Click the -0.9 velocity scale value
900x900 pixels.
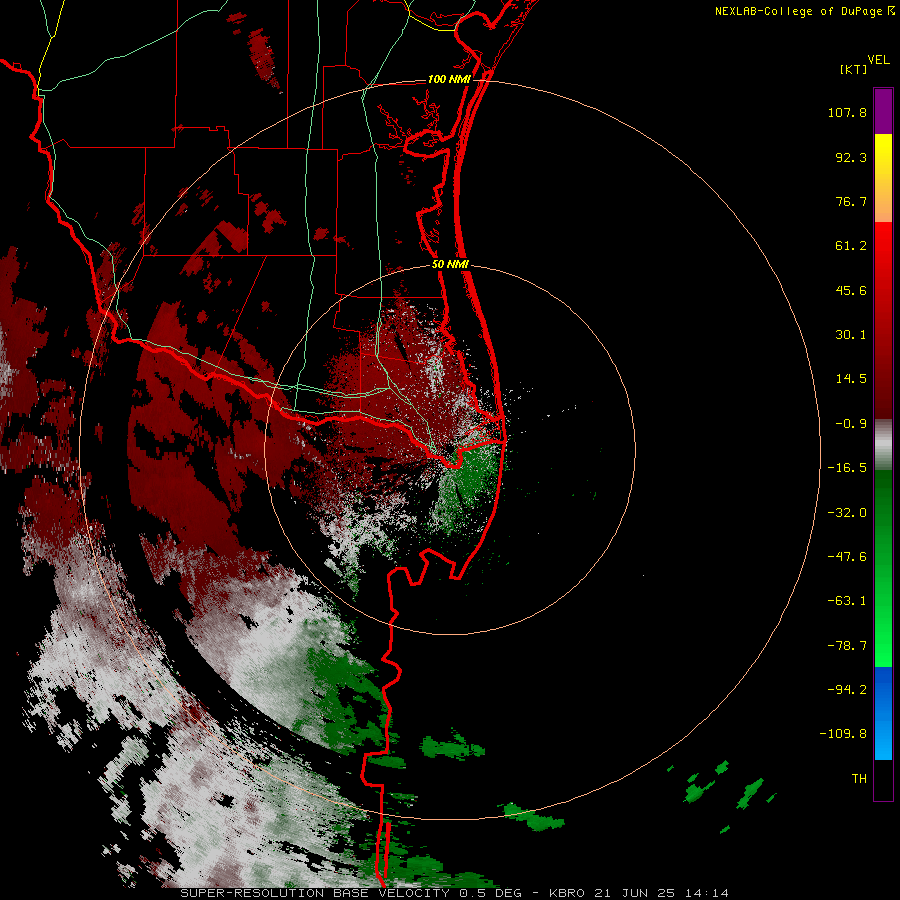[851, 424]
